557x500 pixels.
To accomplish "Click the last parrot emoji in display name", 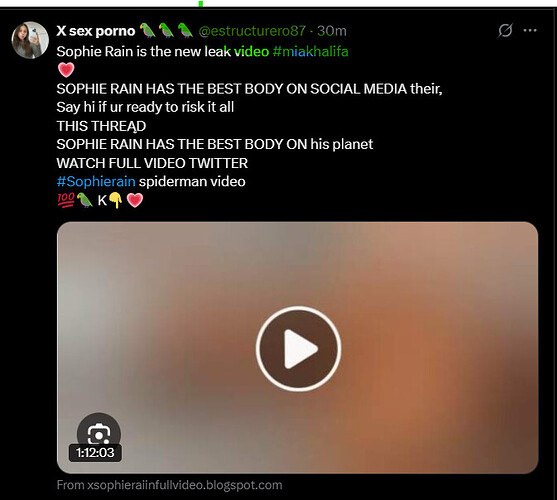I will coord(185,31).
